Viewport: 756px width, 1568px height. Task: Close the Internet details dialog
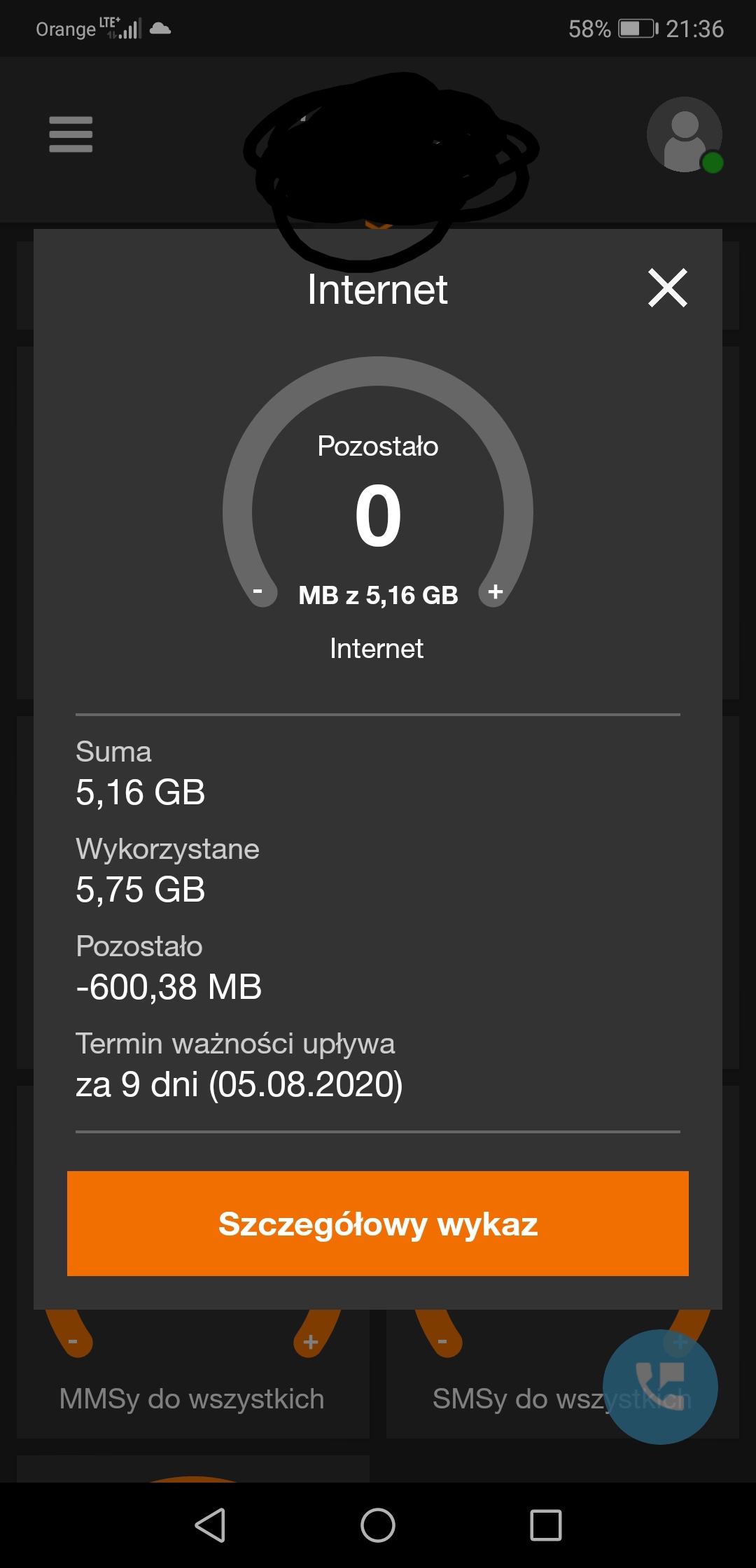pos(668,288)
